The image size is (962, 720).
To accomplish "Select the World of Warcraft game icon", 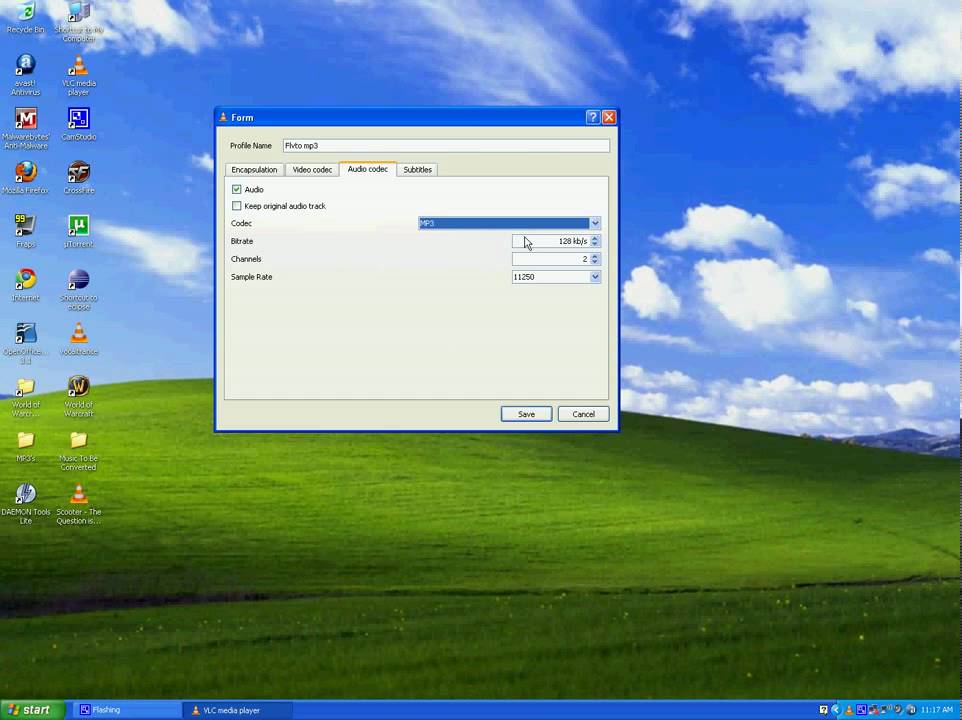I will pyautogui.click(x=79, y=396).
